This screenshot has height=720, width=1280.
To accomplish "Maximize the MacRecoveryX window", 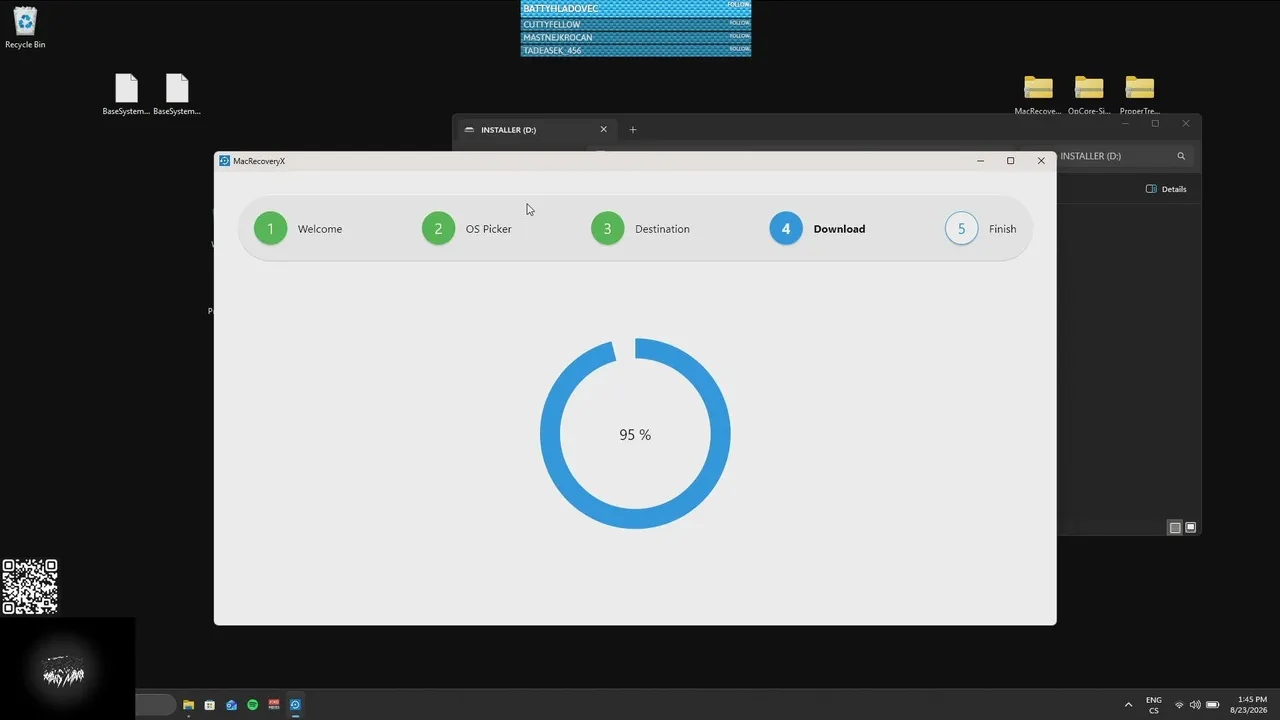I will tap(1010, 161).
